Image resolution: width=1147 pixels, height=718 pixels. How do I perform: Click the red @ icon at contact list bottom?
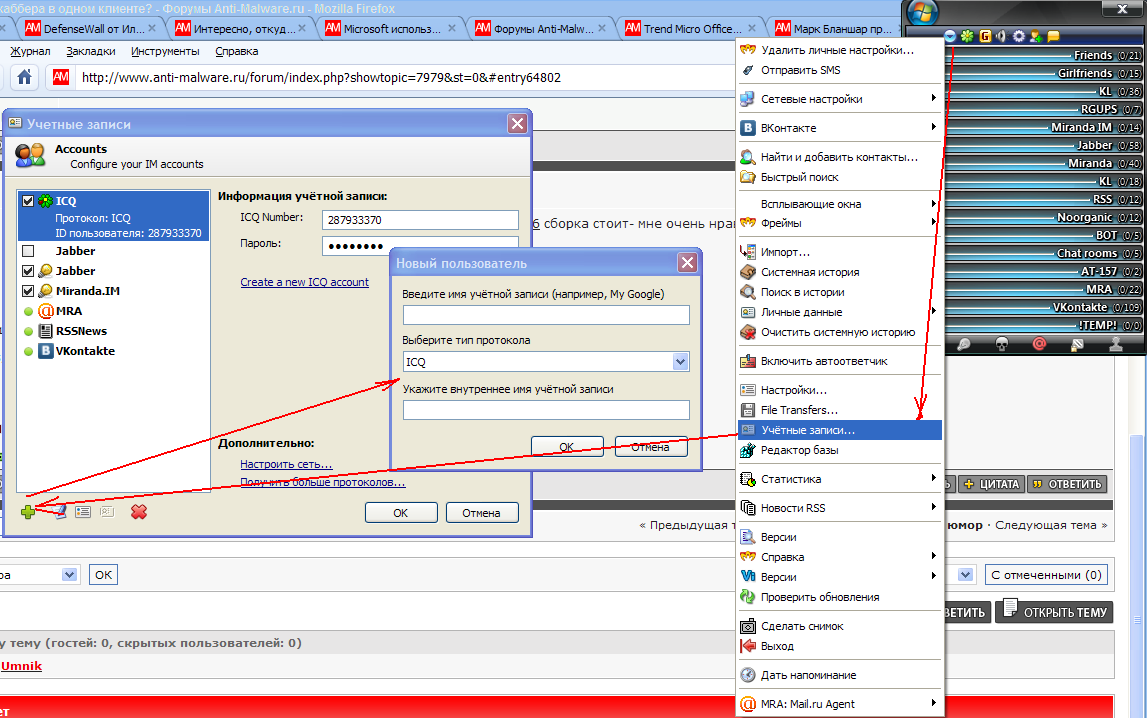click(1039, 344)
